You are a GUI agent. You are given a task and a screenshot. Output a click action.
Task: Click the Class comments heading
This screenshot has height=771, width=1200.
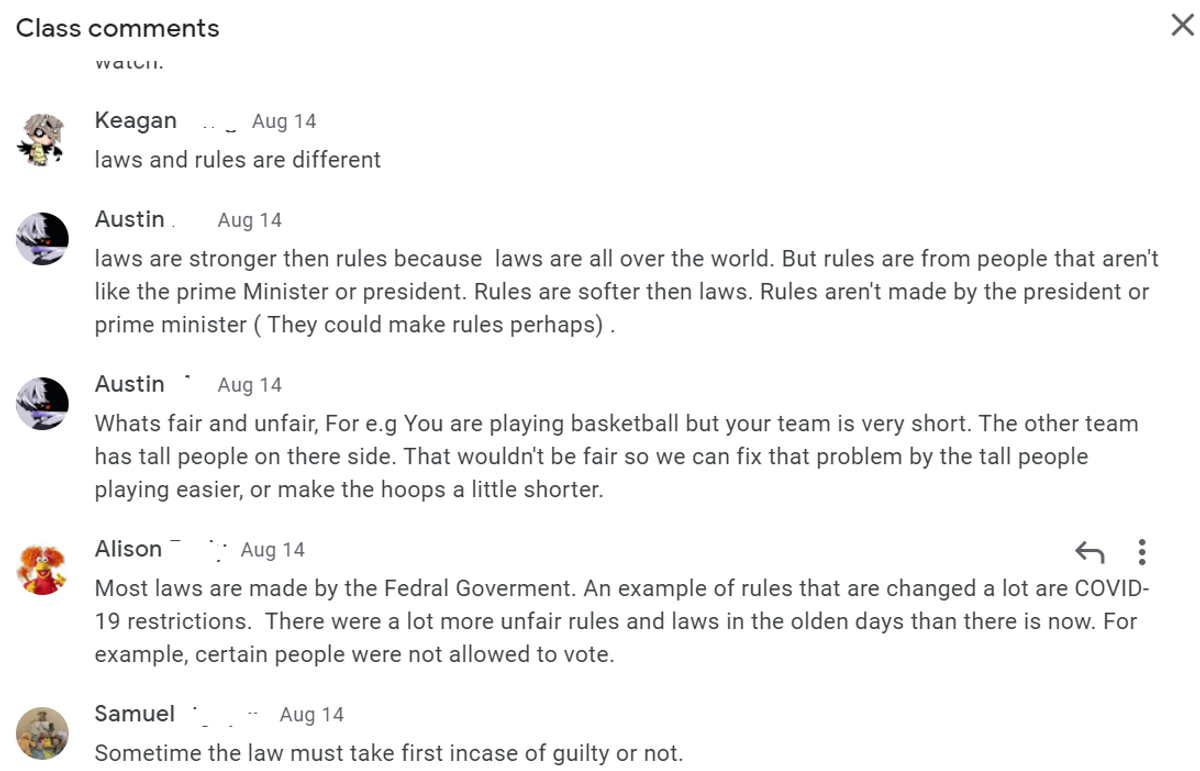(118, 28)
